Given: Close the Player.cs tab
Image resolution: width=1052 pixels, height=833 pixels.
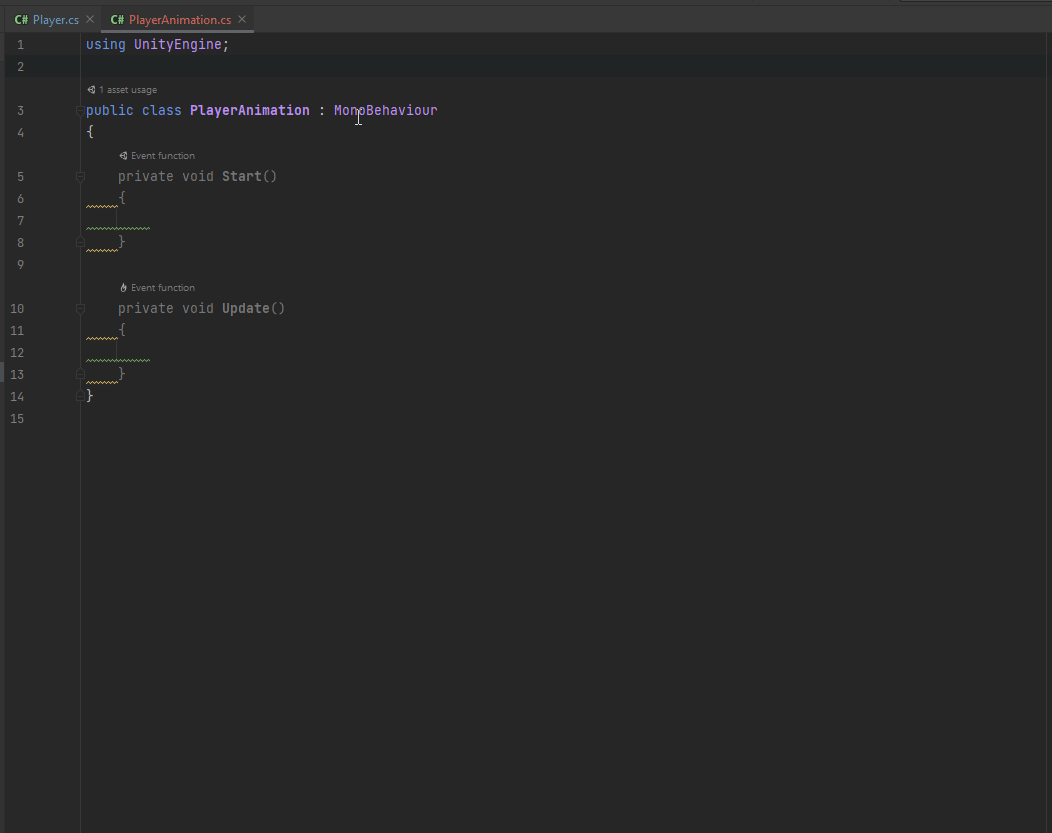Looking at the screenshot, I should tap(90, 19).
